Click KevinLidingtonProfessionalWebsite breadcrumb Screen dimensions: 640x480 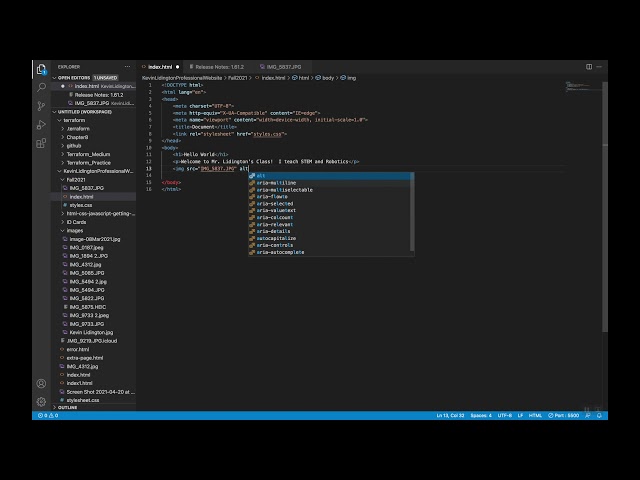[182, 78]
